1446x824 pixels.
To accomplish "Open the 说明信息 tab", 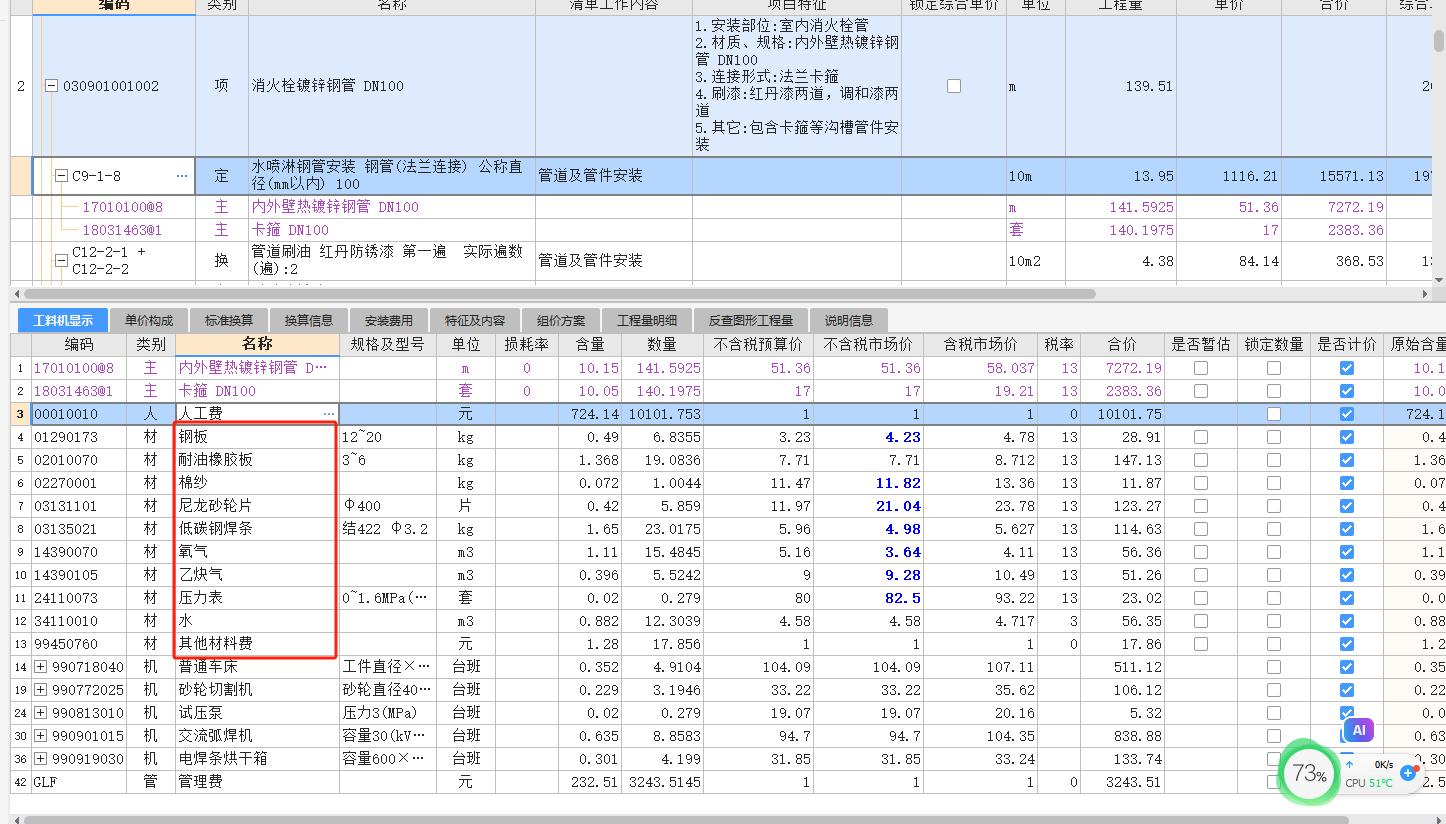I will click(x=849, y=321).
